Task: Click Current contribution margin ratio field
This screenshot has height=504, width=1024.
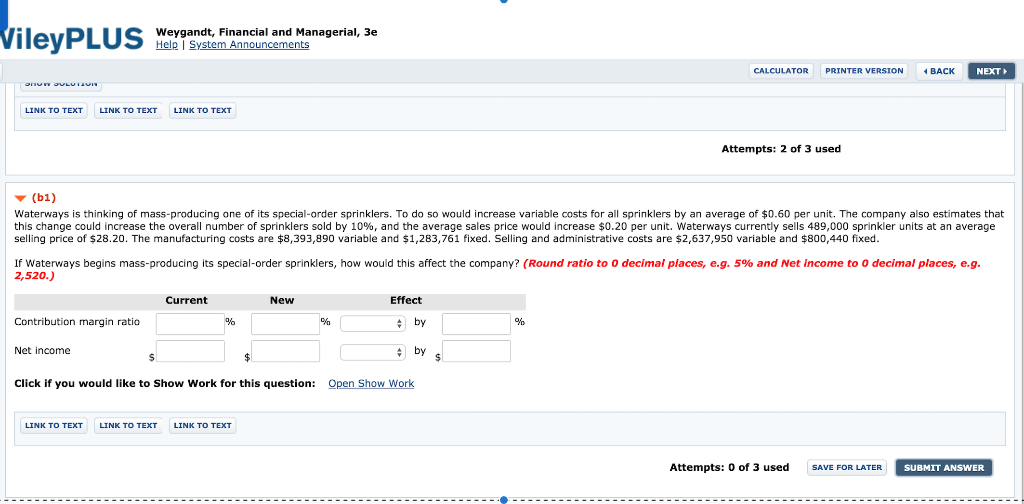Action: coord(190,324)
